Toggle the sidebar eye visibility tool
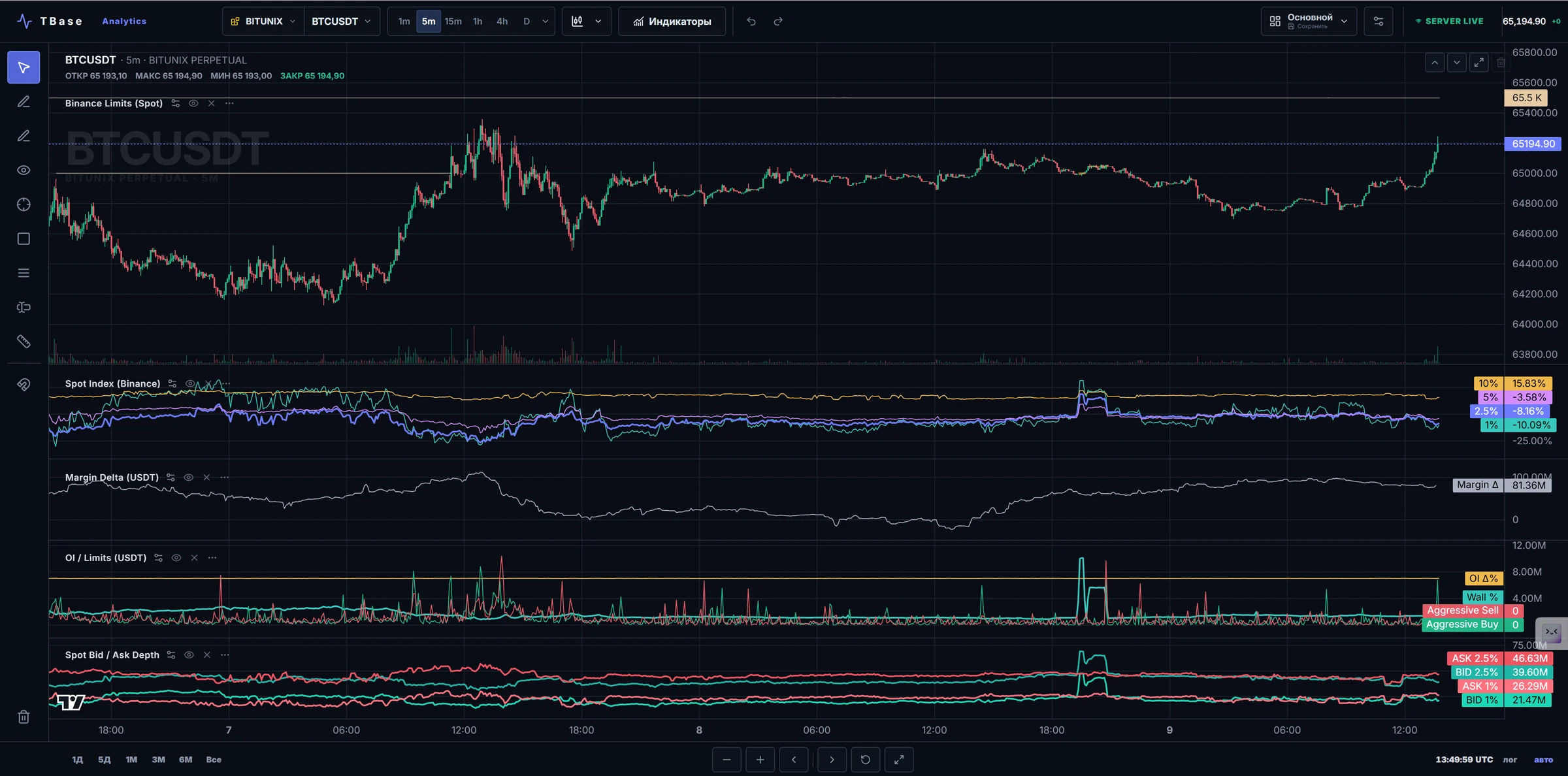This screenshot has height=776, width=1568. (x=24, y=170)
